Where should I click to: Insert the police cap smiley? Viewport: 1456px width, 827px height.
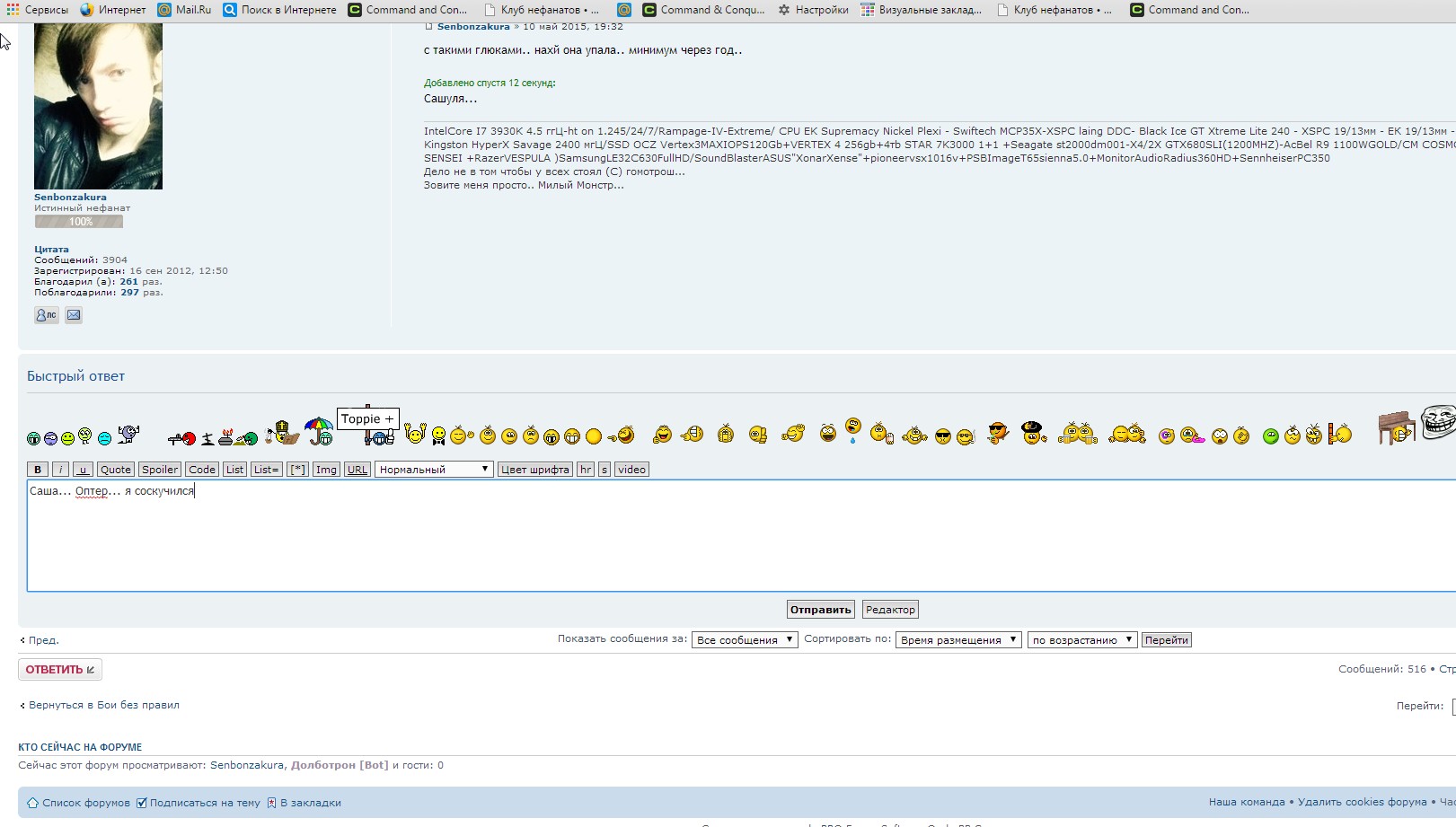1033,432
